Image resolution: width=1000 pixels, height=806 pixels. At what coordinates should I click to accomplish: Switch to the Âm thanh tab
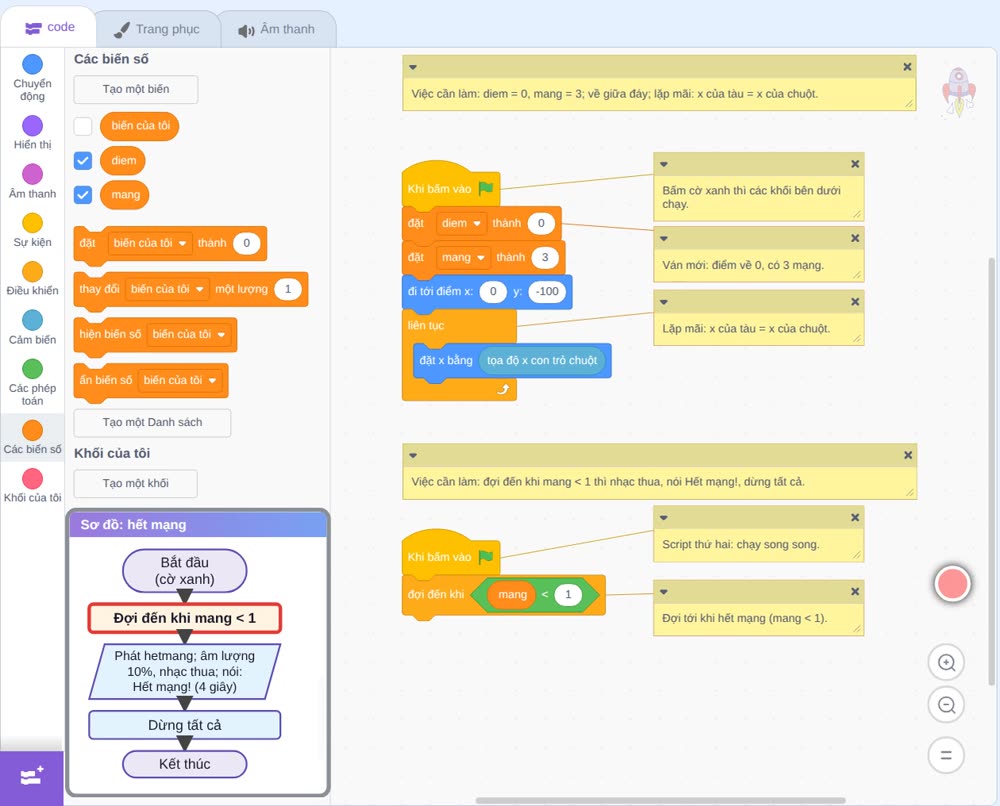tap(277, 29)
